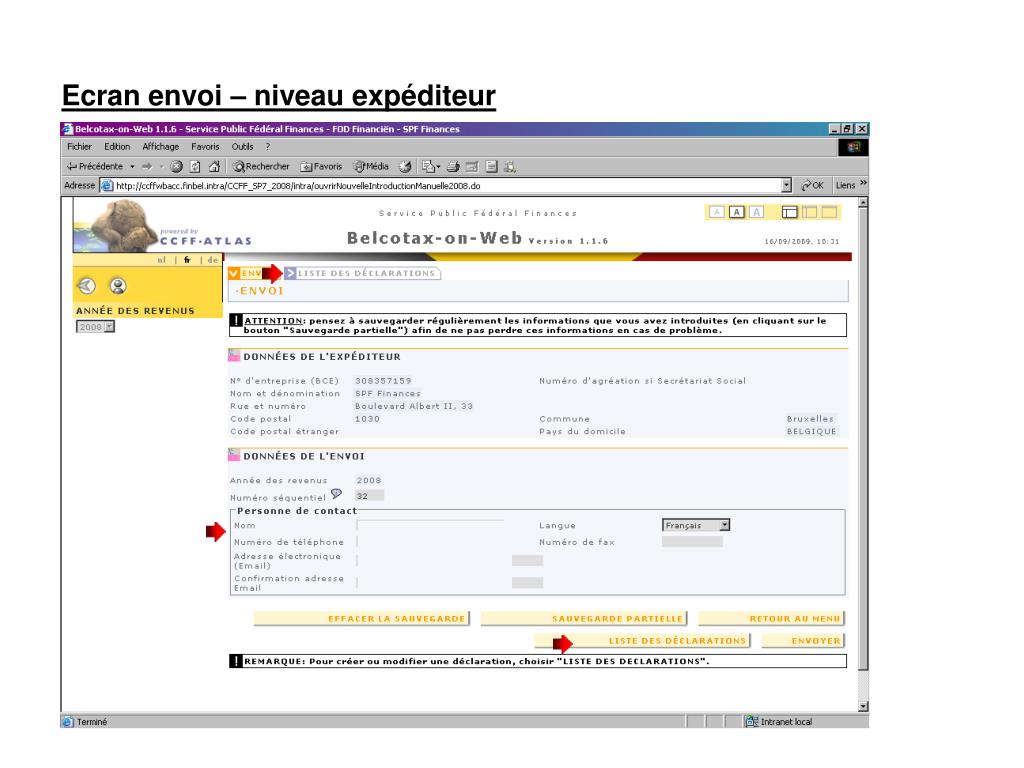Image resolution: width=1024 pixels, height=768 pixels.
Task: Select the smallest font size A icon
Action: (716, 212)
